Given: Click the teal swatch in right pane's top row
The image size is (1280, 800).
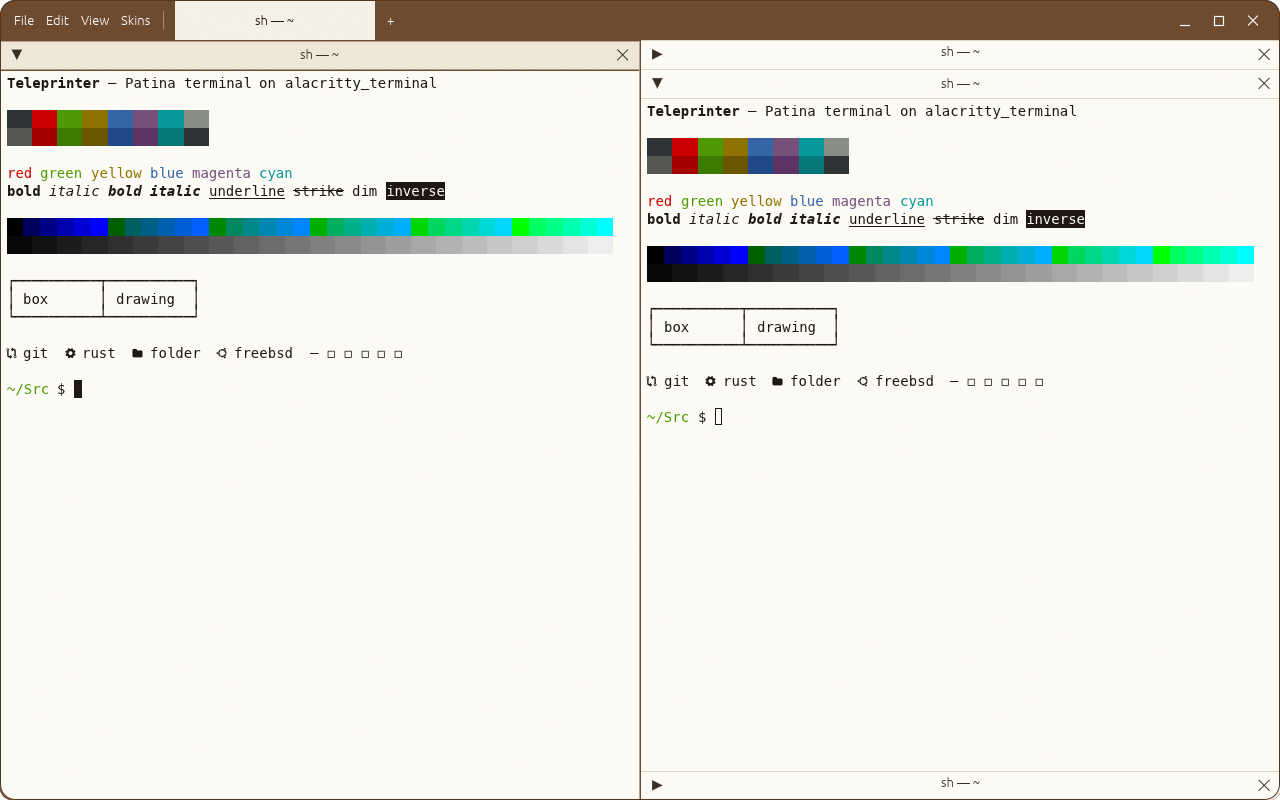Looking at the screenshot, I should (x=811, y=147).
